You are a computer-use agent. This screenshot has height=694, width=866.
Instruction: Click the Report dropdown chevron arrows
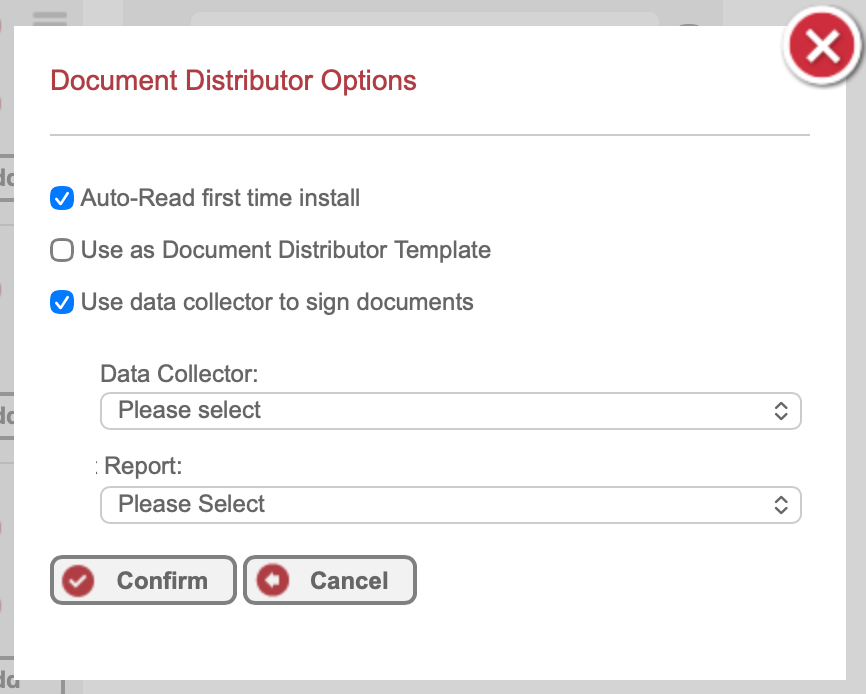[781, 505]
